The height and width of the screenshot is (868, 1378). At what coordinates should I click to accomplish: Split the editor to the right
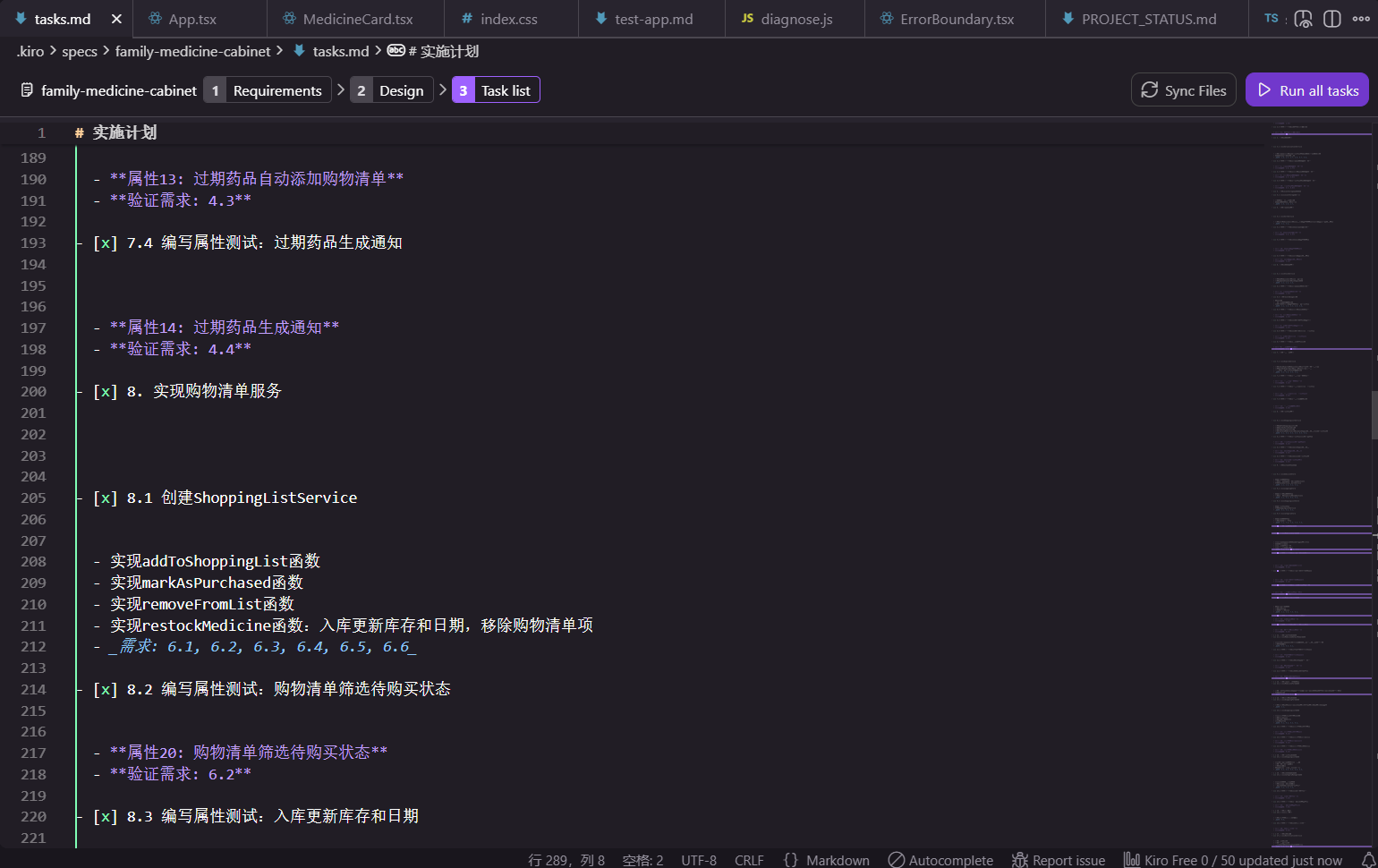(1332, 19)
